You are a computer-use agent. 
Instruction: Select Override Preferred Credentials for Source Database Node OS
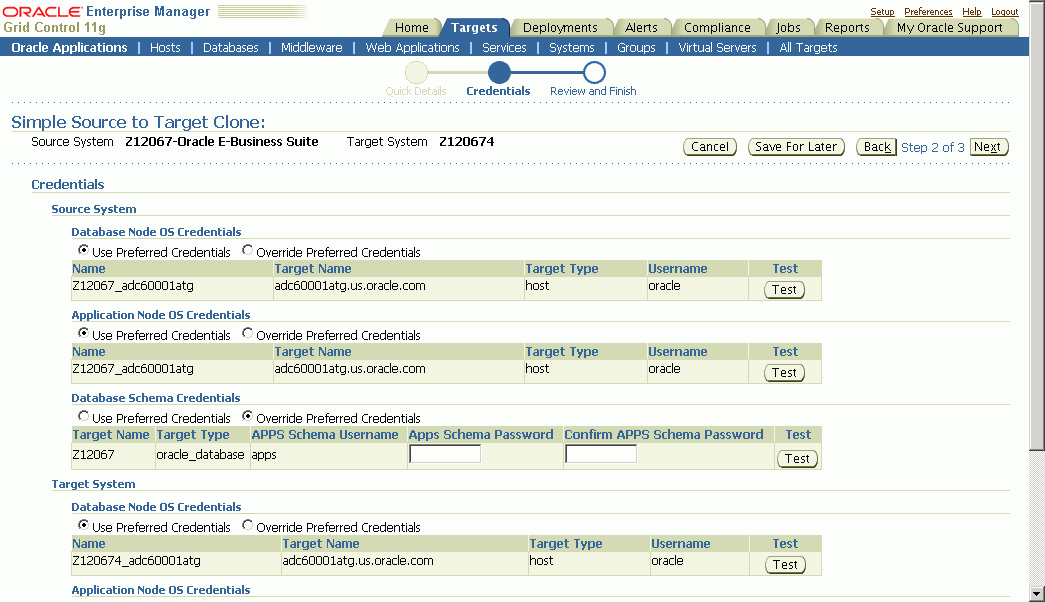coord(247,250)
